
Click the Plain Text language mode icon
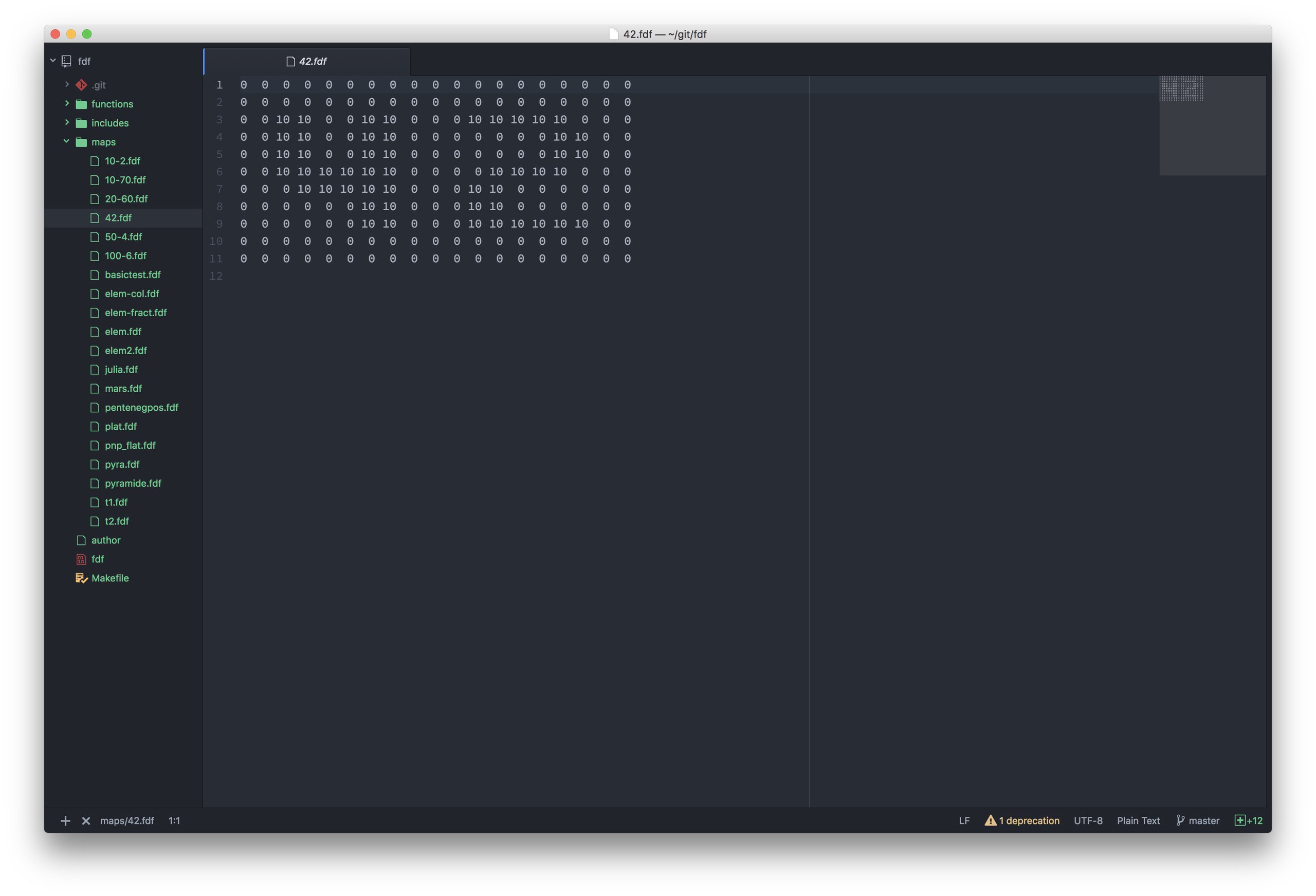[x=1138, y=820]
